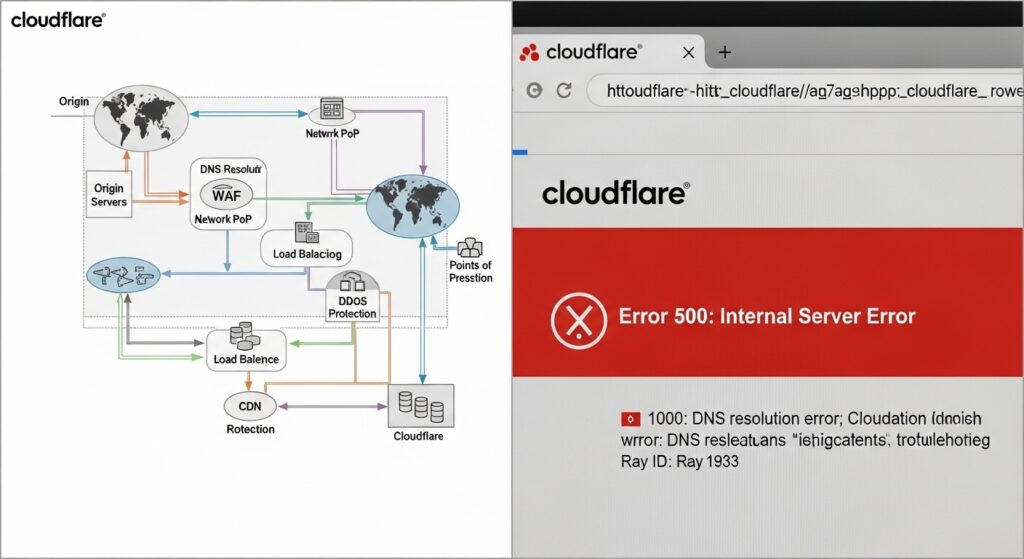Click the browser address bar URL

click(800, 90)
